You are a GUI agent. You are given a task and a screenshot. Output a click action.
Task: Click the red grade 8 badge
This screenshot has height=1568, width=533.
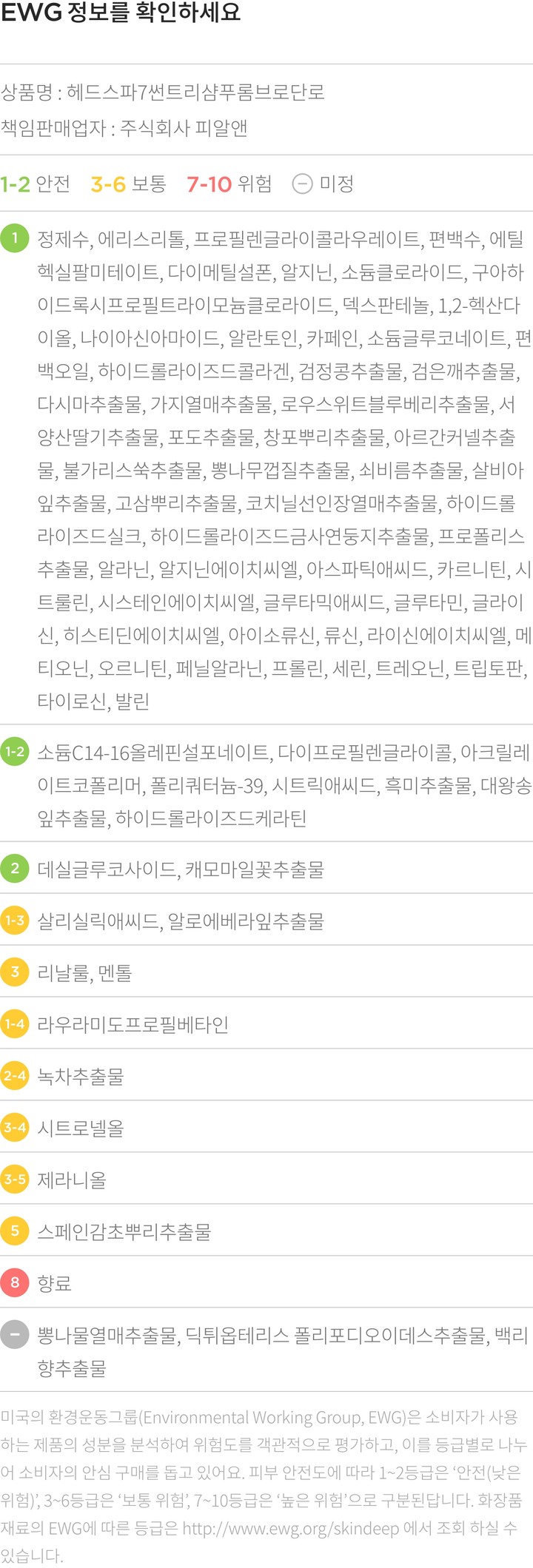tap(15, 1283)
